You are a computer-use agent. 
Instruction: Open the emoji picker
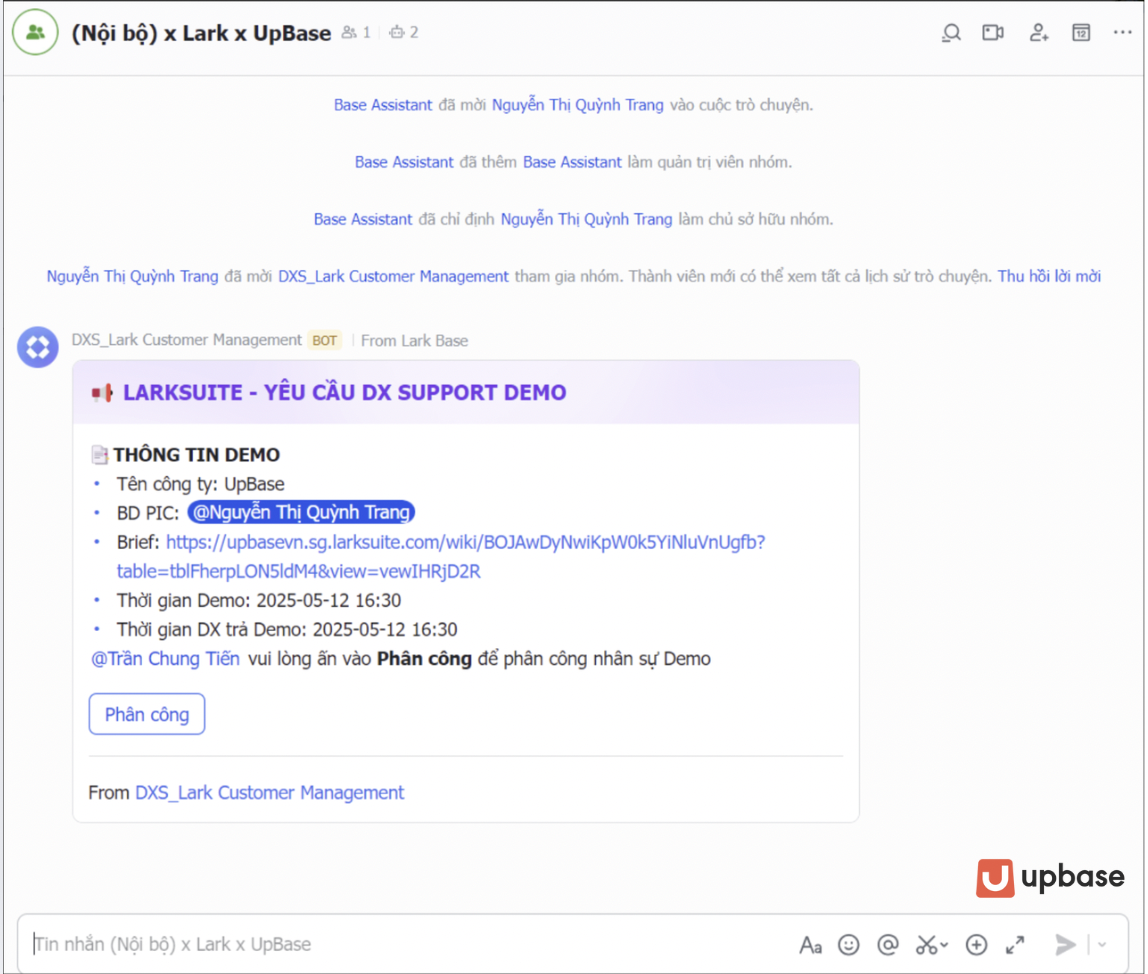849,945
